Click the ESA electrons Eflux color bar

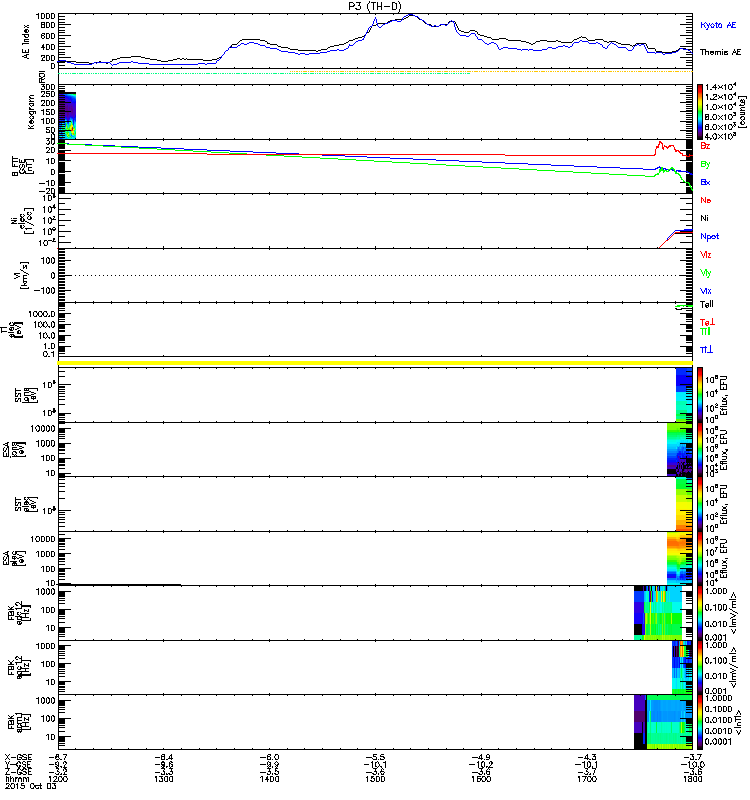coord(700,558)
